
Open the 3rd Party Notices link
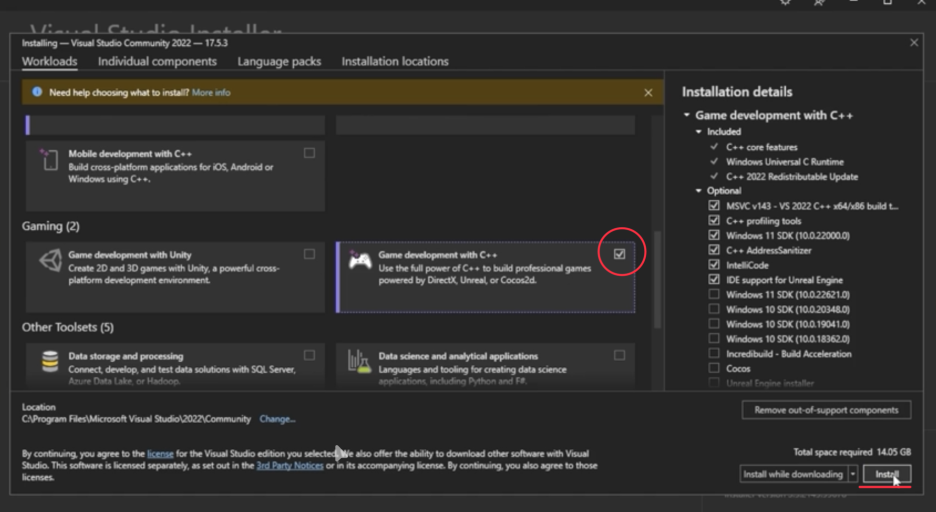click(x=290, y=465)
